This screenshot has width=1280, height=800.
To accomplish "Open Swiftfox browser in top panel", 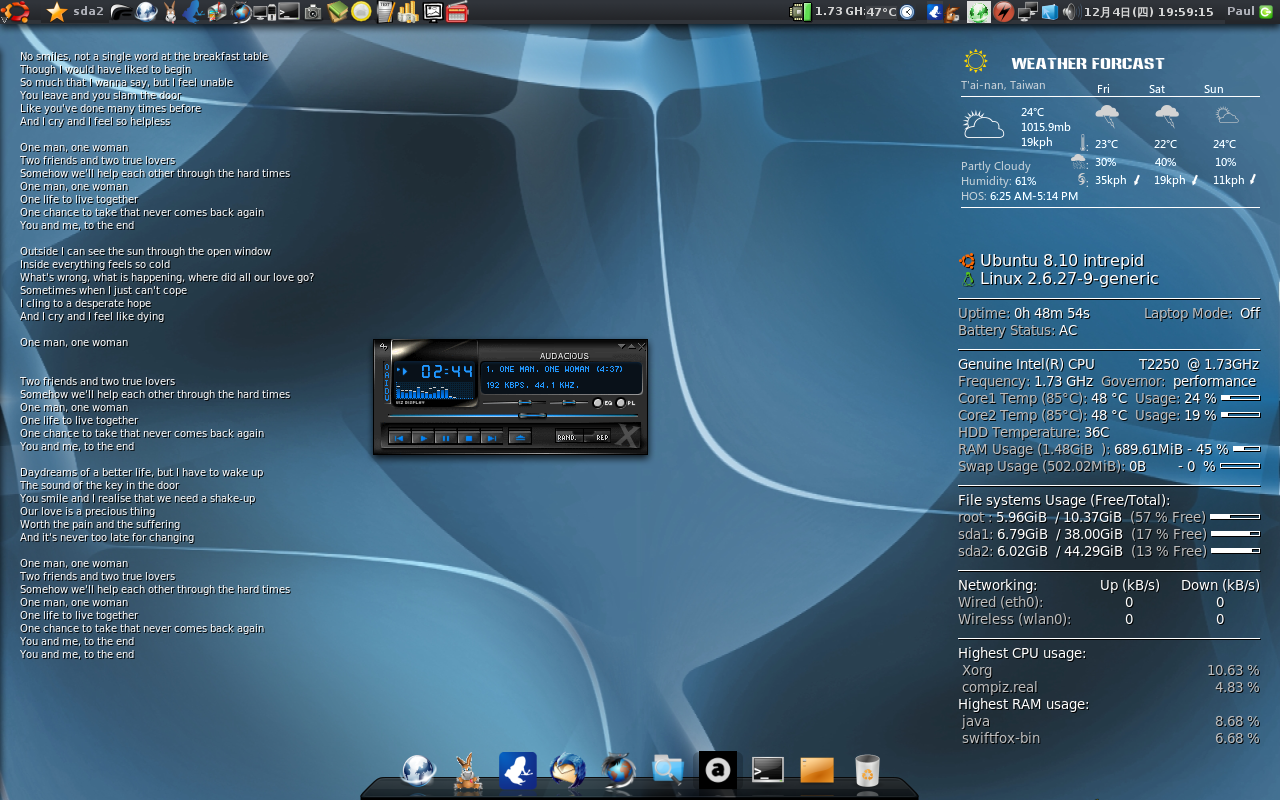I will (x=241, y=12).
